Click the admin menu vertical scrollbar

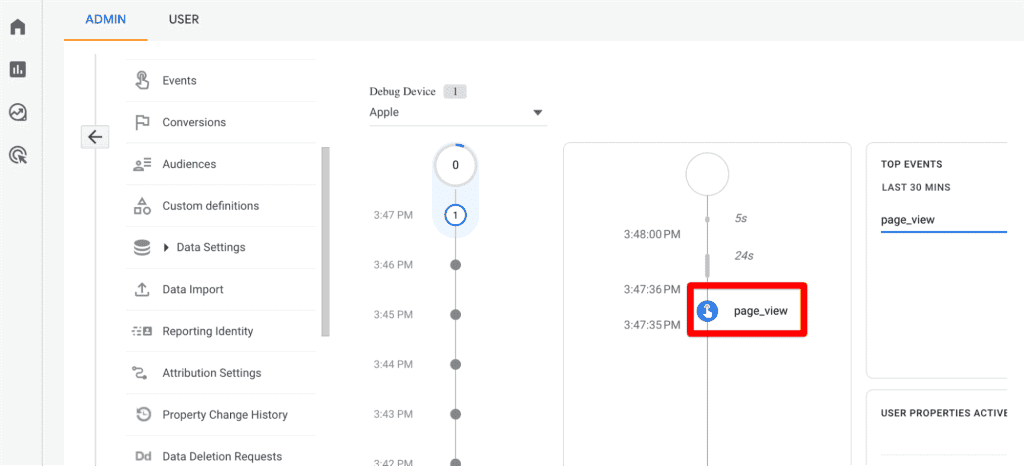point(325,241)
